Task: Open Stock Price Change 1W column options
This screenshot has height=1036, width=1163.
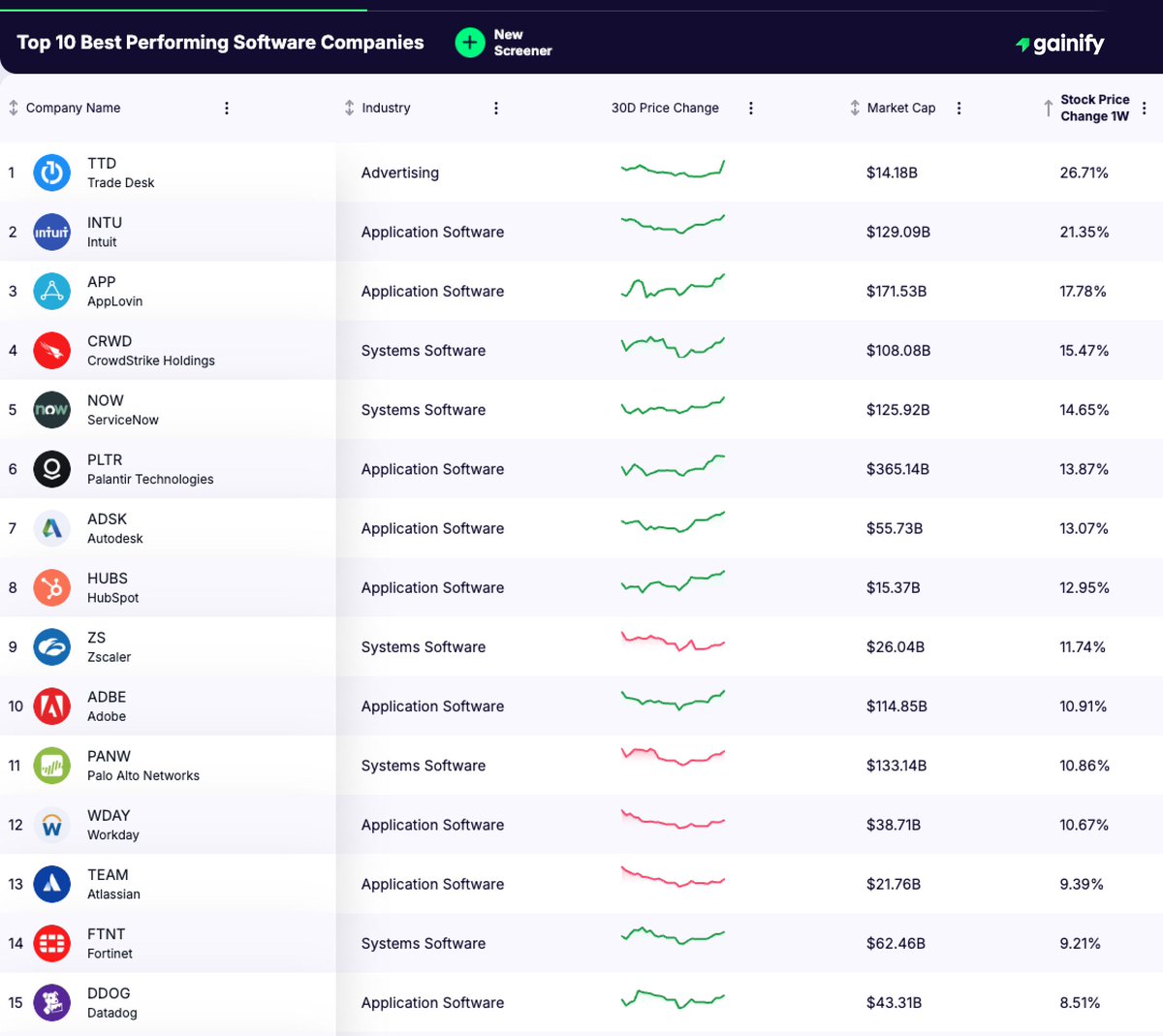Action: (x=1145, y=108)
